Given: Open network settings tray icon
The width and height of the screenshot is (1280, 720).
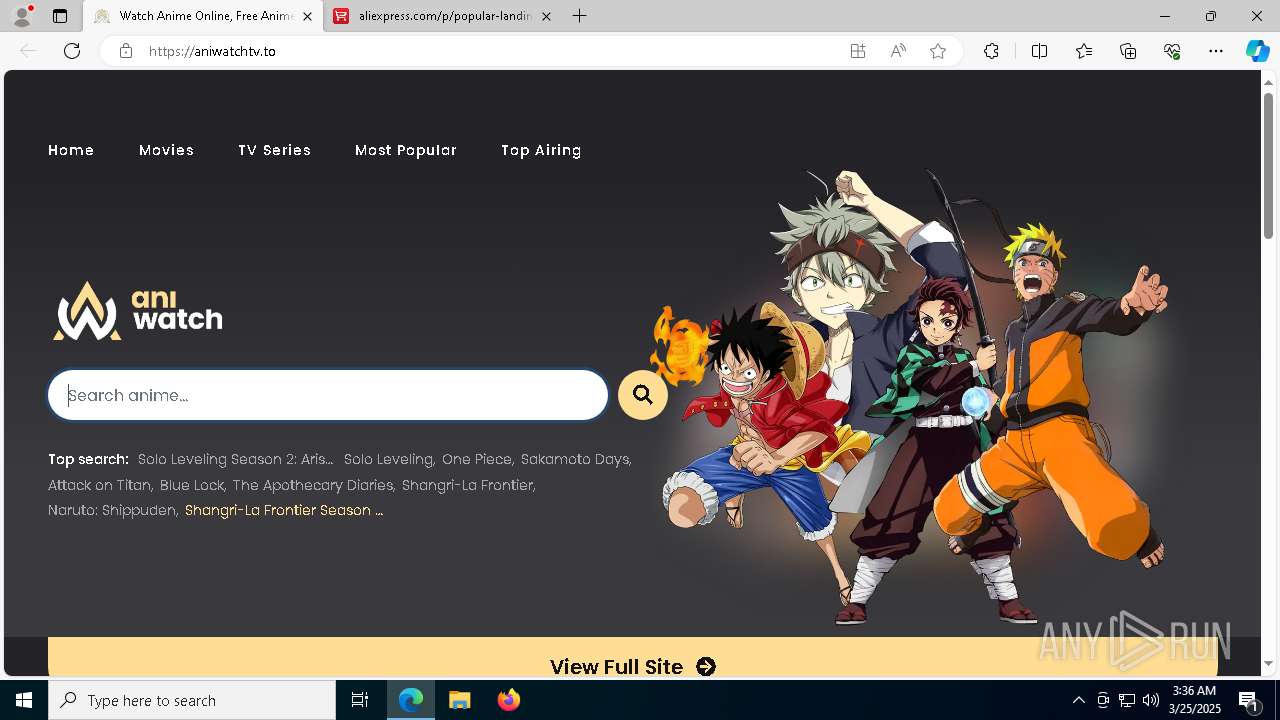Looking at the screenshot, I should point(1127,700).
